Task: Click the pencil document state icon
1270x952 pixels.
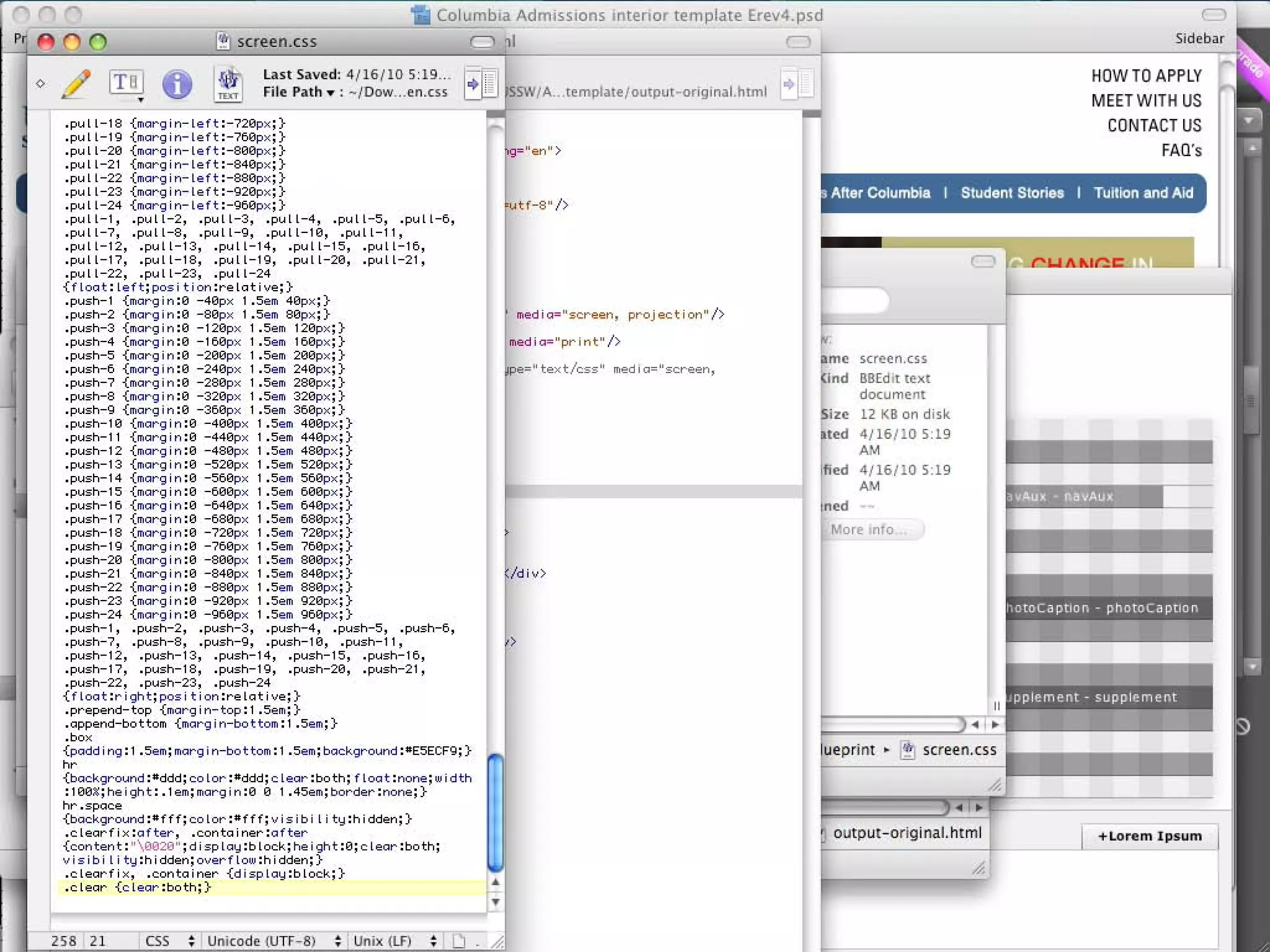Action: tap(76, 84)
